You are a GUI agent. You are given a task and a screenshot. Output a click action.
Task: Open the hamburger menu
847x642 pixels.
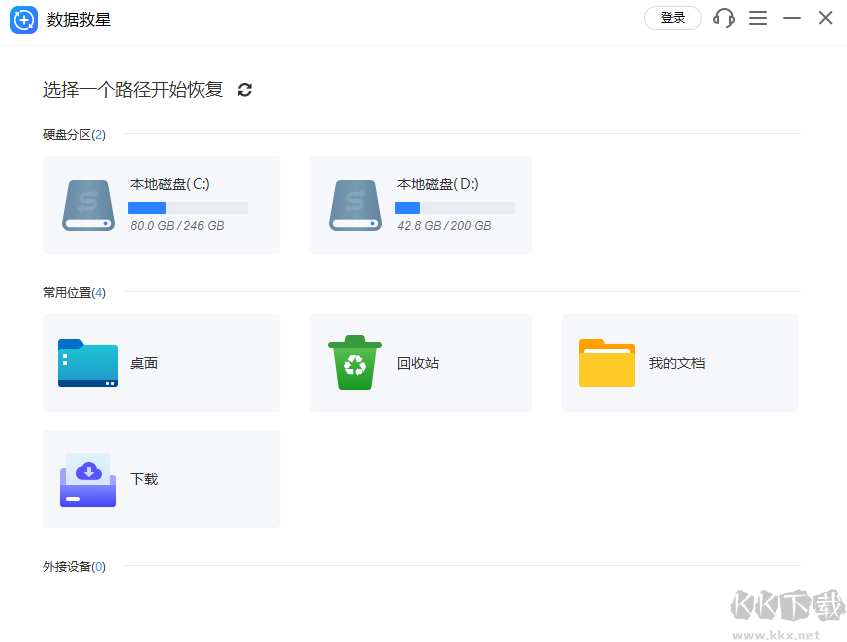(x=758, y=18)
